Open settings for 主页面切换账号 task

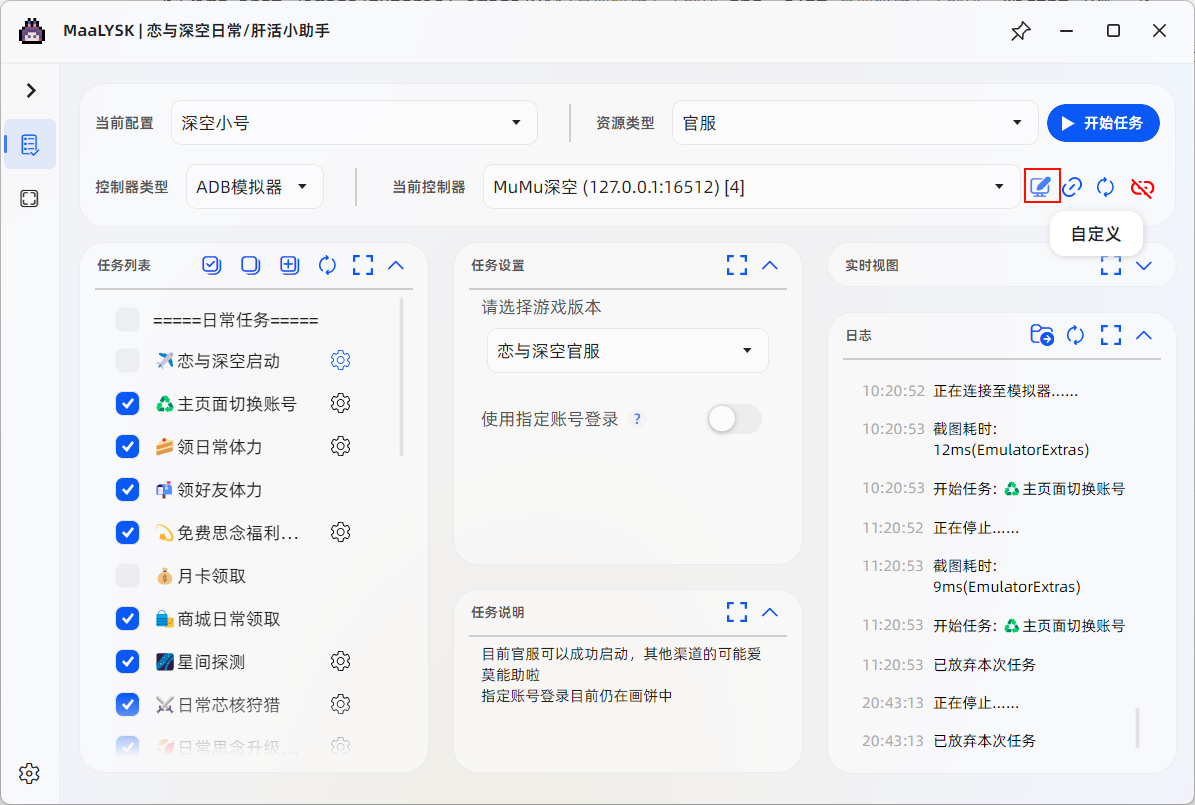[x=341, y=402]
